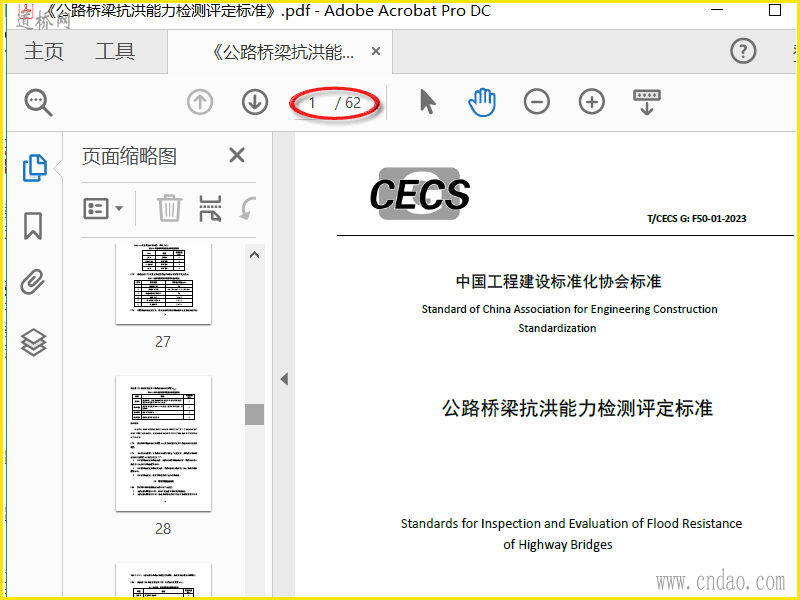Open thumbnail panel options dropdown
Image resolution: width=800 pixels, height=600 pixels.
[103, 208]
